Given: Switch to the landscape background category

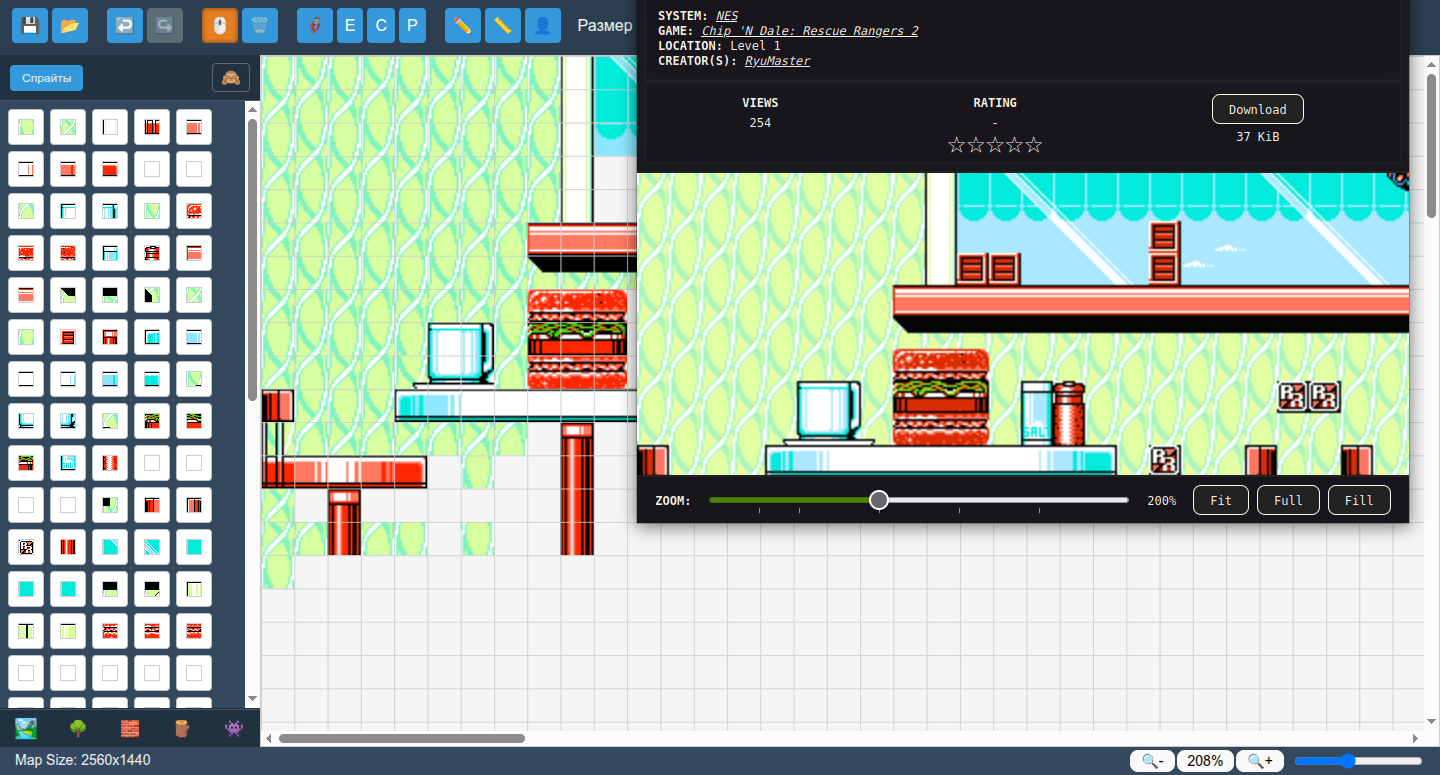Looking at the screenshot, I should 27,728.
